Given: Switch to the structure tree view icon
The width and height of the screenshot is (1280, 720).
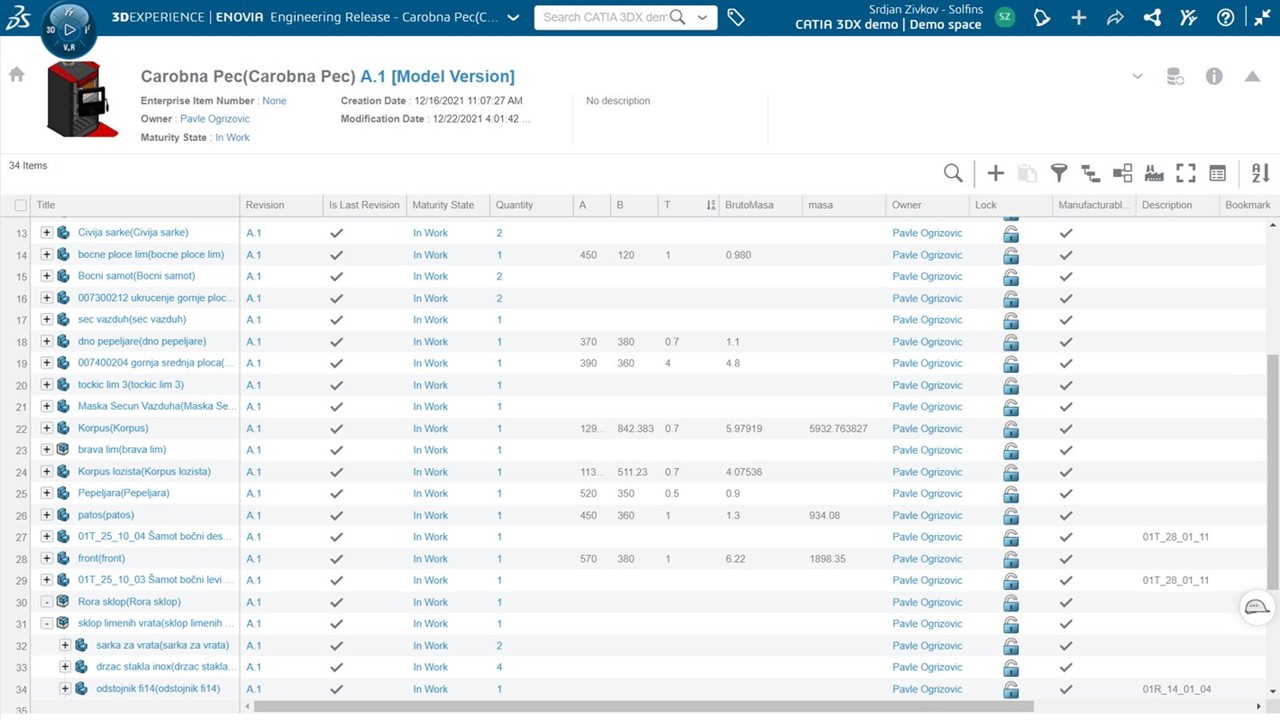Looking at the screenshot, I should tap(1090, 172).
